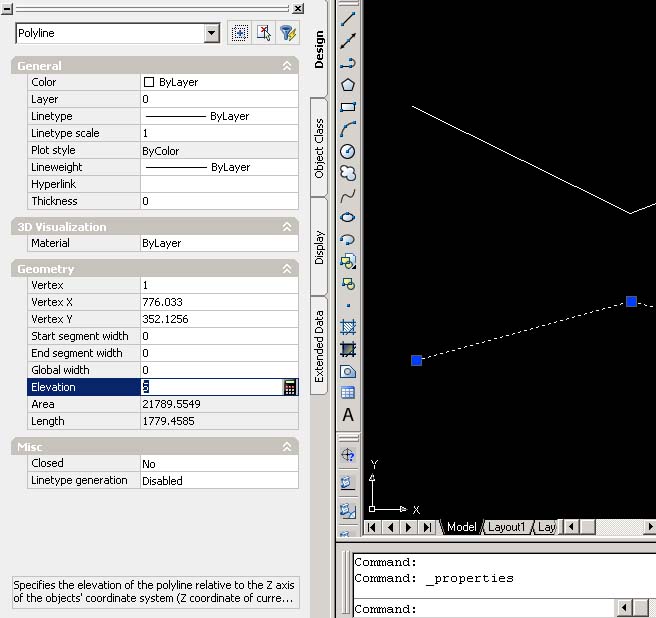Select the Ellipse tool
This screenshot has height=618, width=656.
(x=348, y=217)
